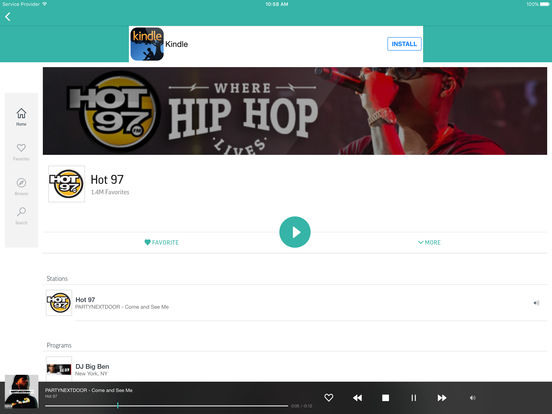The image size is (552, 414).
Task: Start Hot 97 with the large teal play button
Action: 295,232
